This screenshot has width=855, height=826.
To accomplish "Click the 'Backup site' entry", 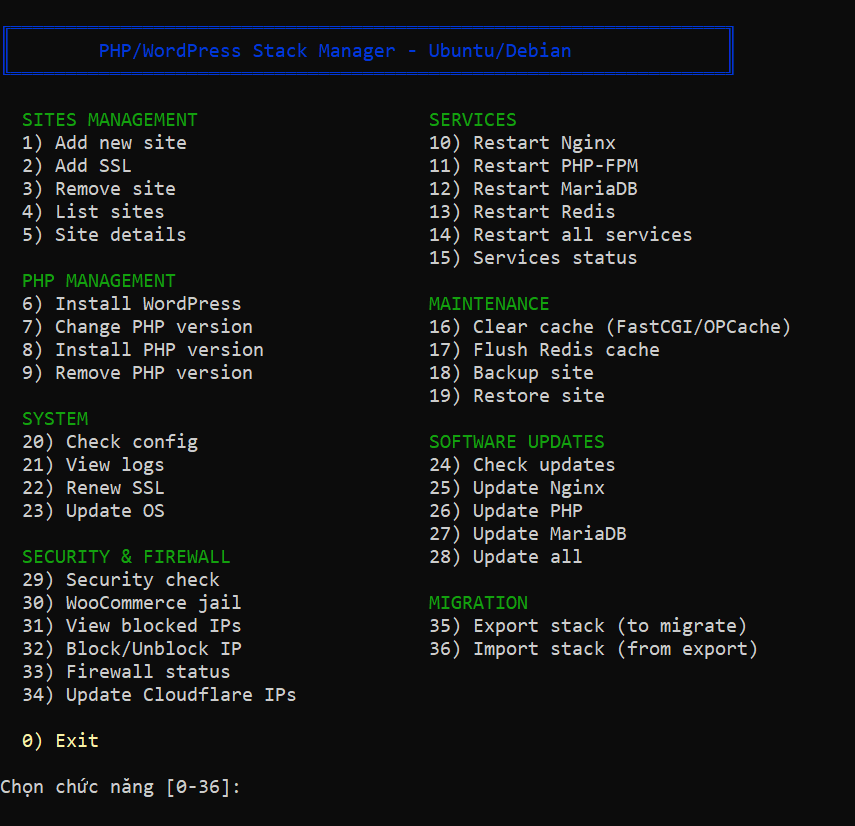I will coord(511,373).
